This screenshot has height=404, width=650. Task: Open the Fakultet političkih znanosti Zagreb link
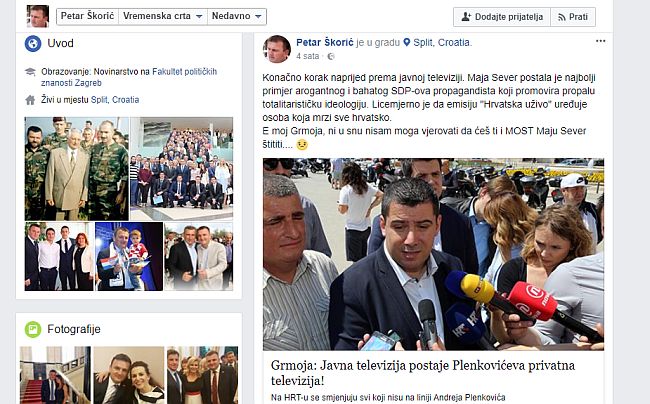[x=129, y=77]
